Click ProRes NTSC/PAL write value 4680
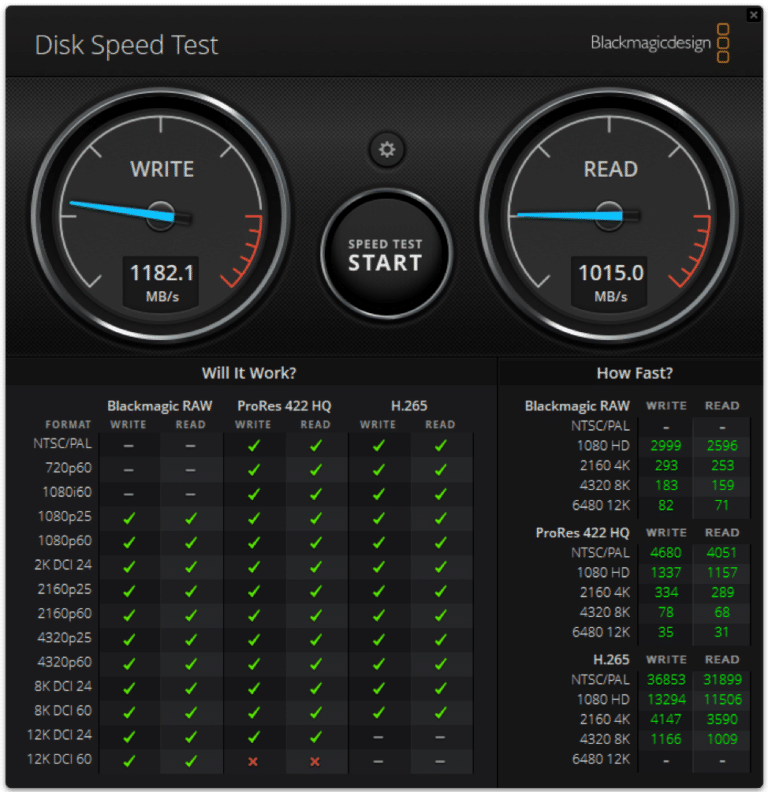 coord(666,553)
